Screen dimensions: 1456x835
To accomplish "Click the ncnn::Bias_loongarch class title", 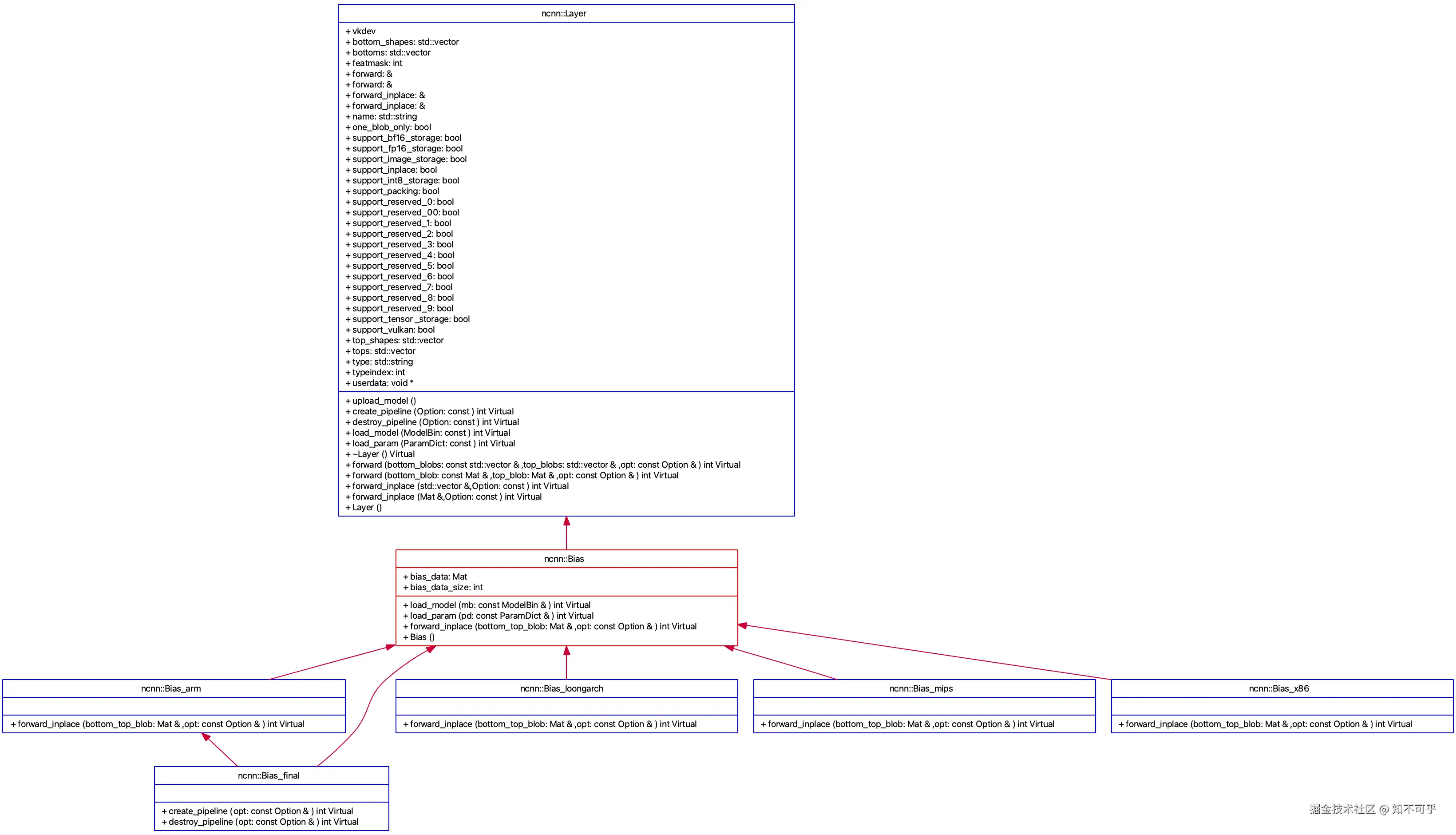I will tap(562, 689).
